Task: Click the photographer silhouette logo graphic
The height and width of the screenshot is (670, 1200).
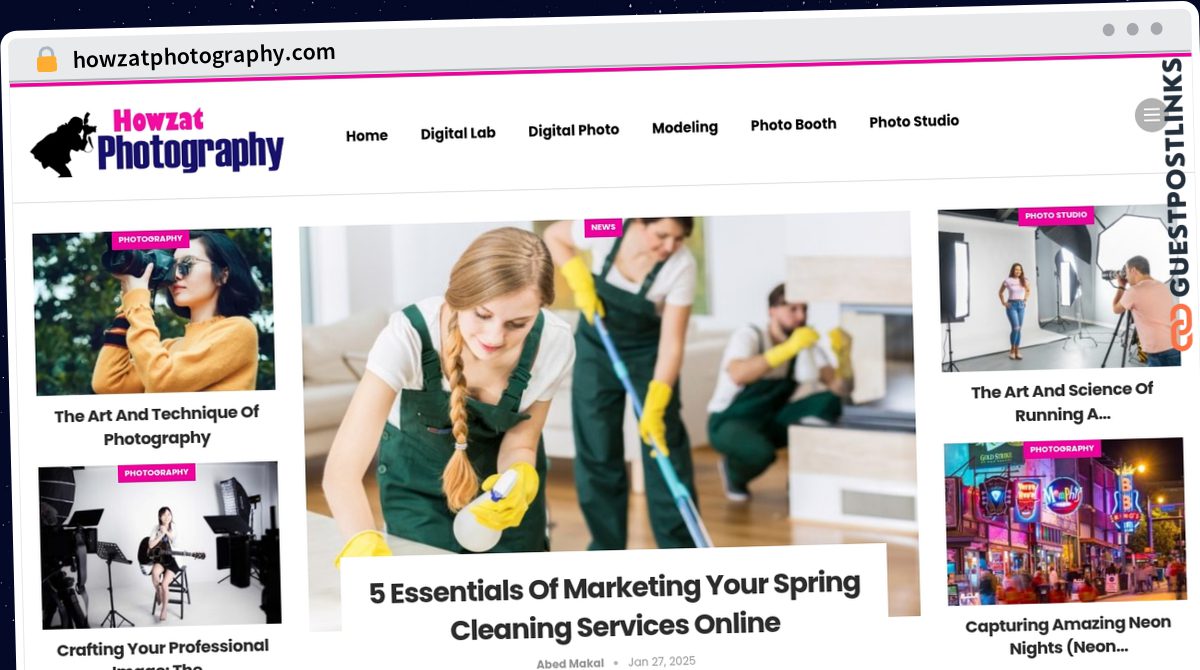Action: 63,146
